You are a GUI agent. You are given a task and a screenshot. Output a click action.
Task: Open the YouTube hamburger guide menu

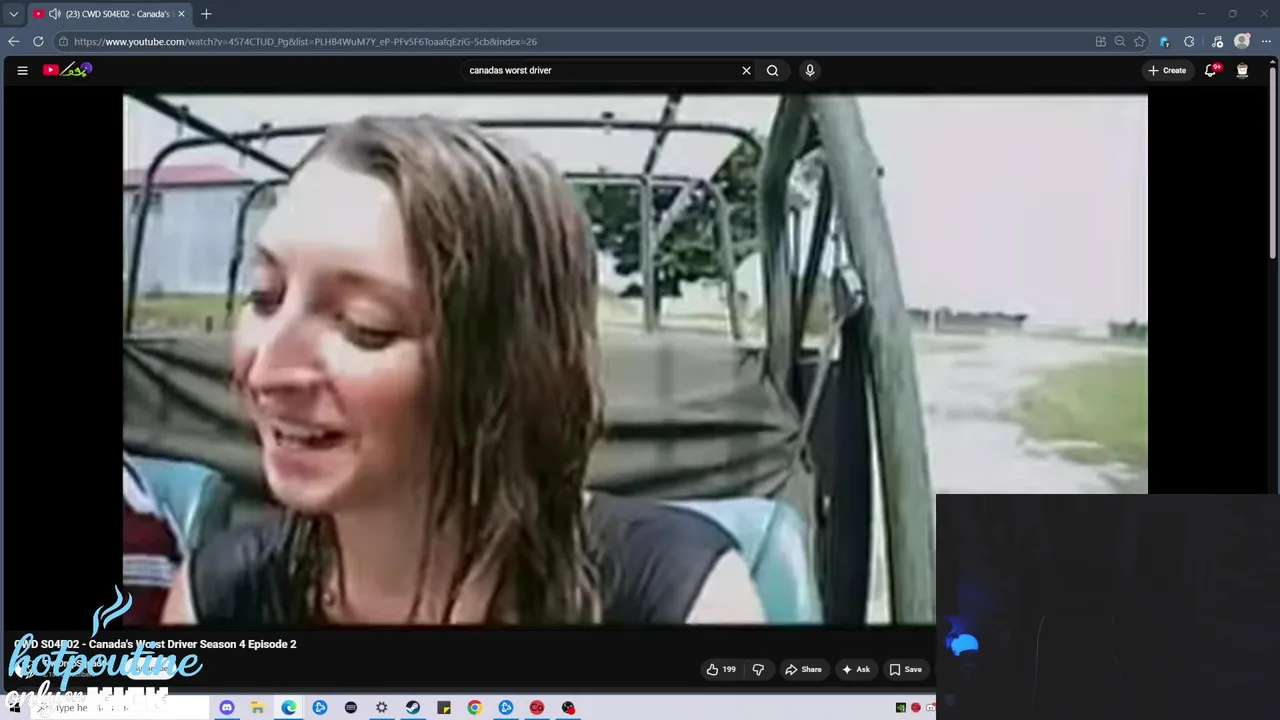click(x=22, y=70)
